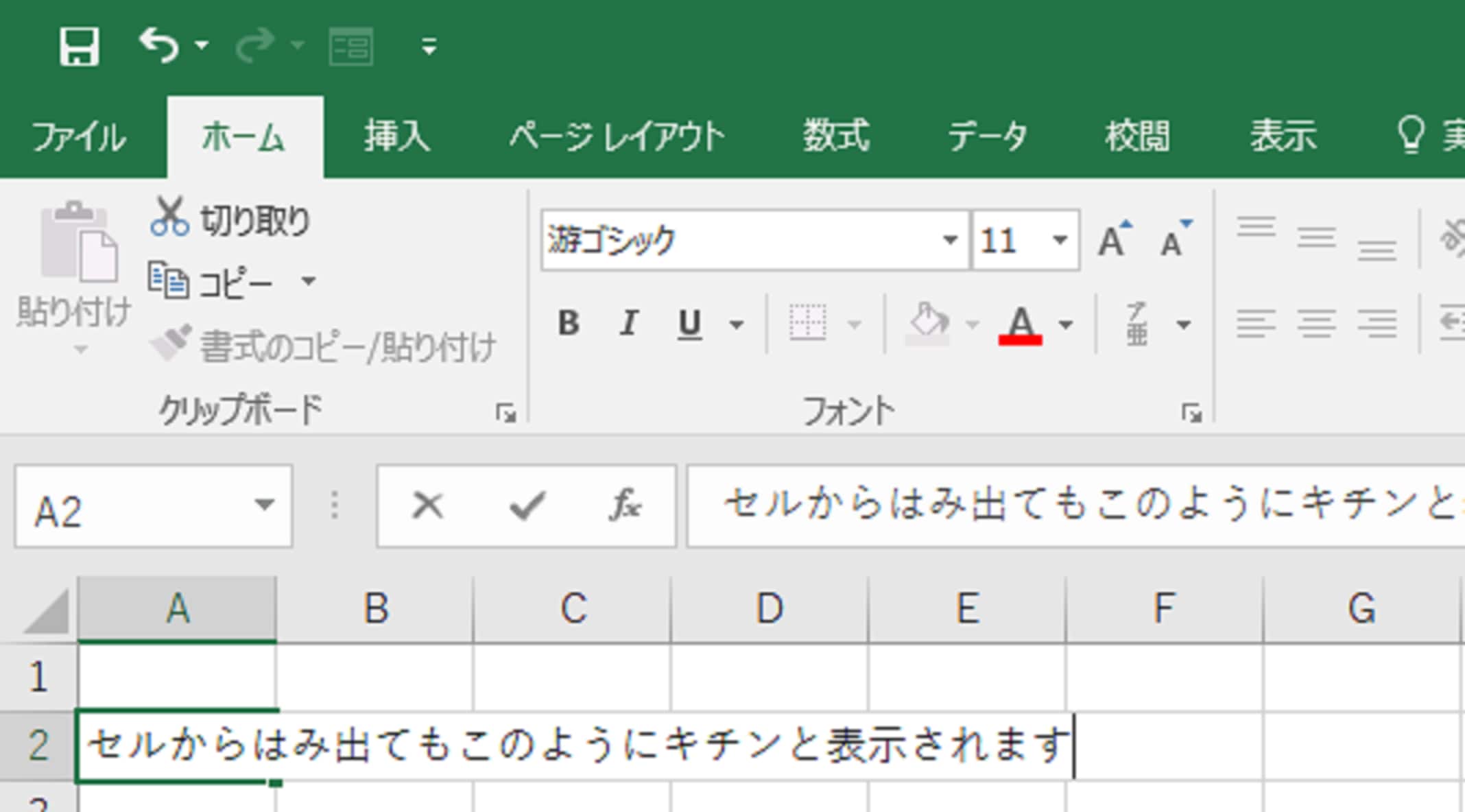The width and height of the screenshot is (1465, 812).
Task: Click the Undo arrow icon
Action: (x=160, y=46)
